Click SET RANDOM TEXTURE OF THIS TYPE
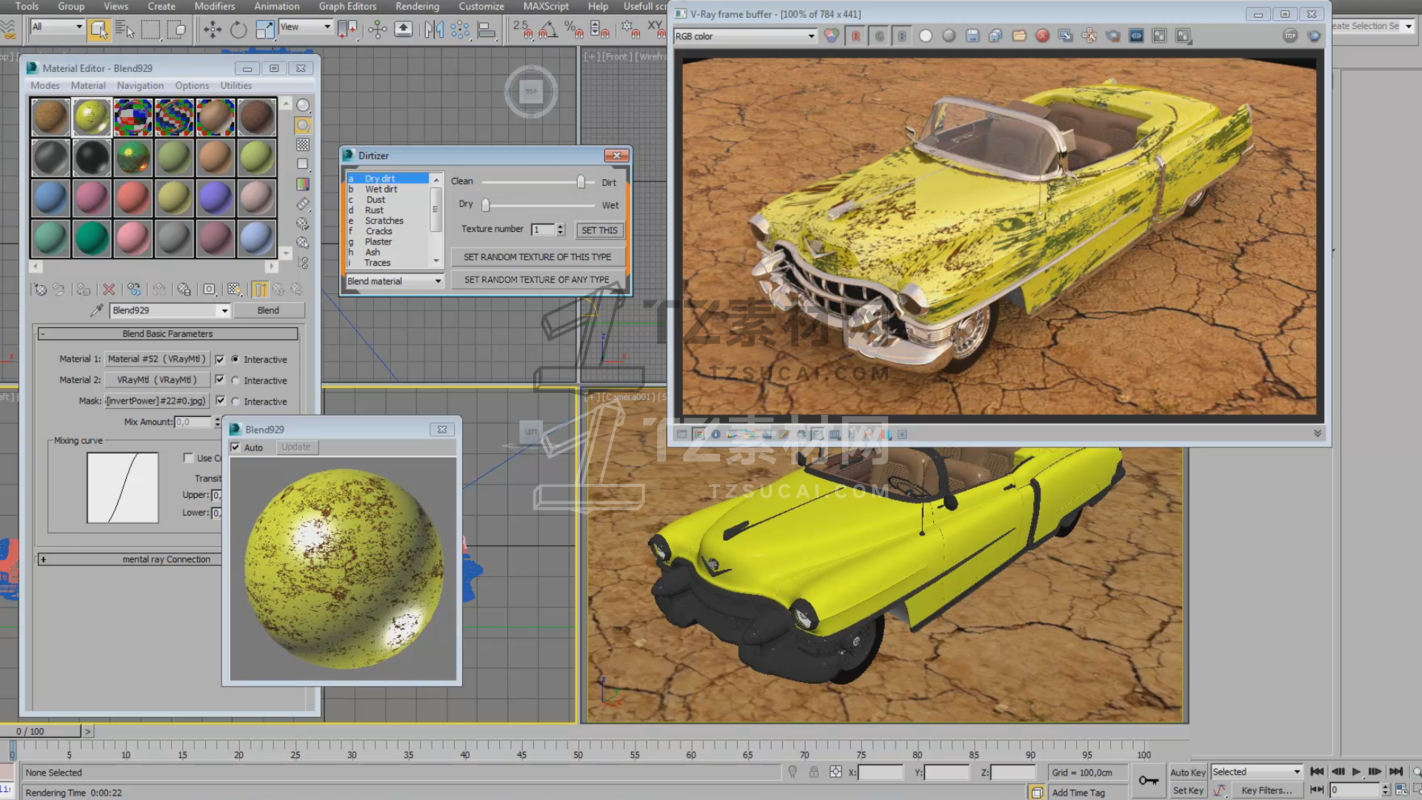This screenshot has width=1422, height=800. pyautogui.click(x=537, y=257)
